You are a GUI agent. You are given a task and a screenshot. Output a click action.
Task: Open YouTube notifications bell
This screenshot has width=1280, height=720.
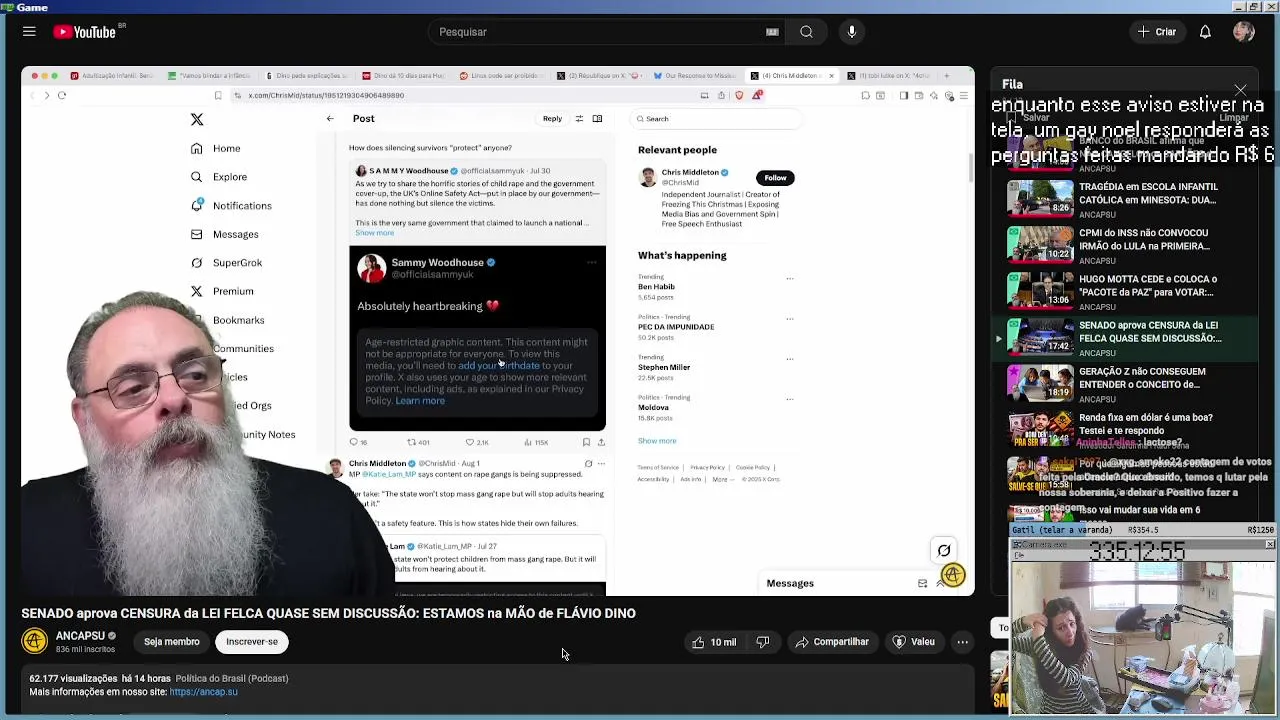(x=1205, y=32)
